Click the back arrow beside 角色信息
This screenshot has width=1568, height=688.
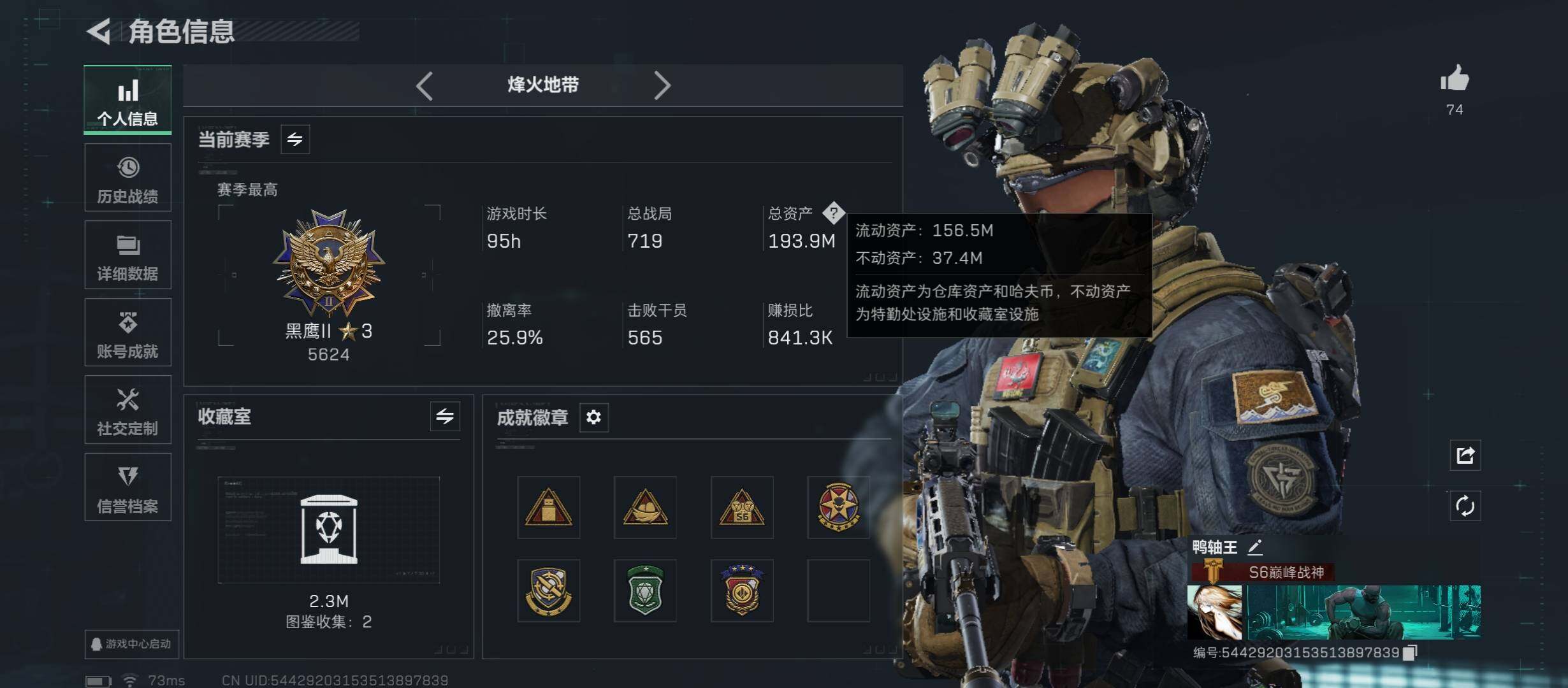coord(99,31)
